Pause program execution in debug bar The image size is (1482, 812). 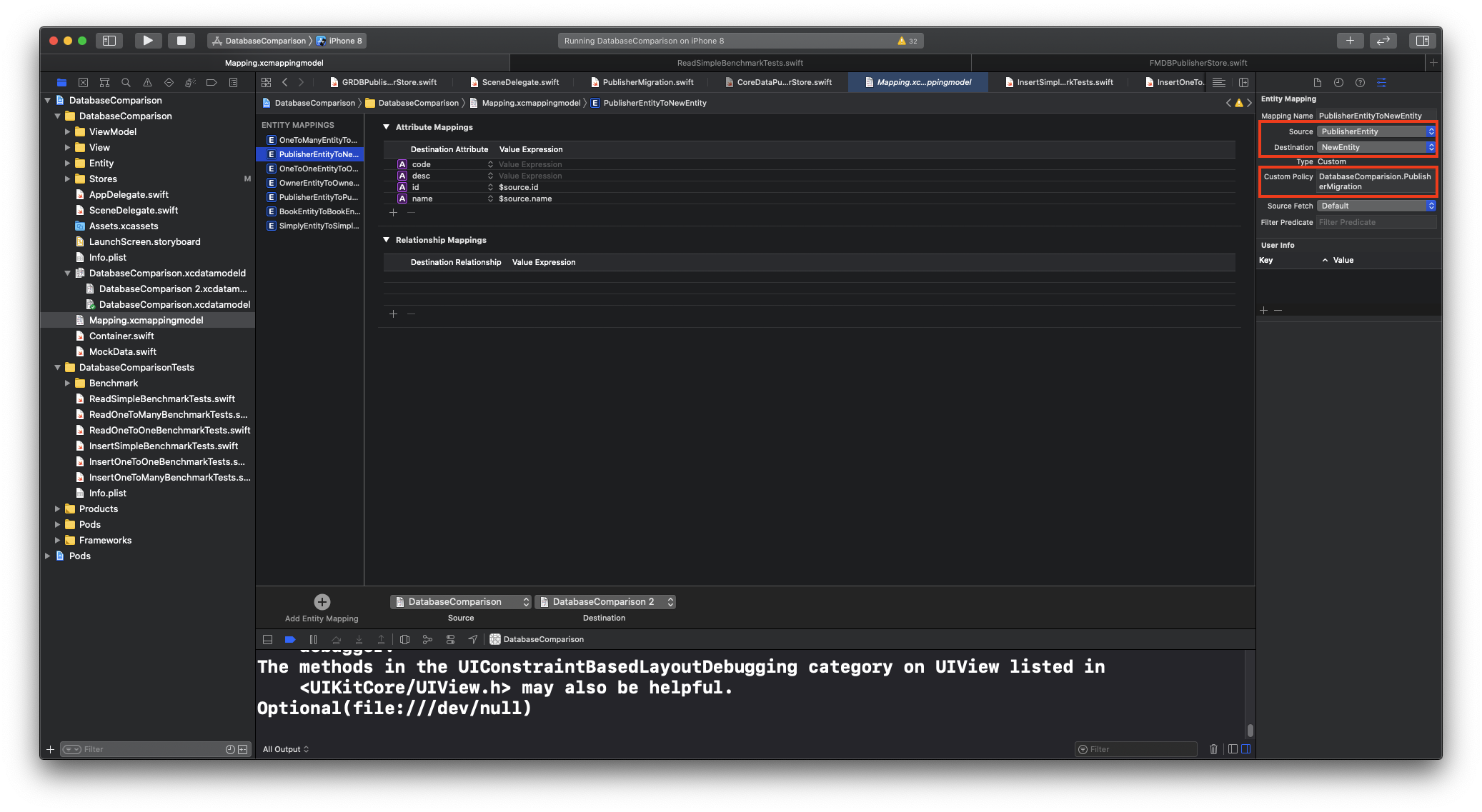(x=313, y=639)
